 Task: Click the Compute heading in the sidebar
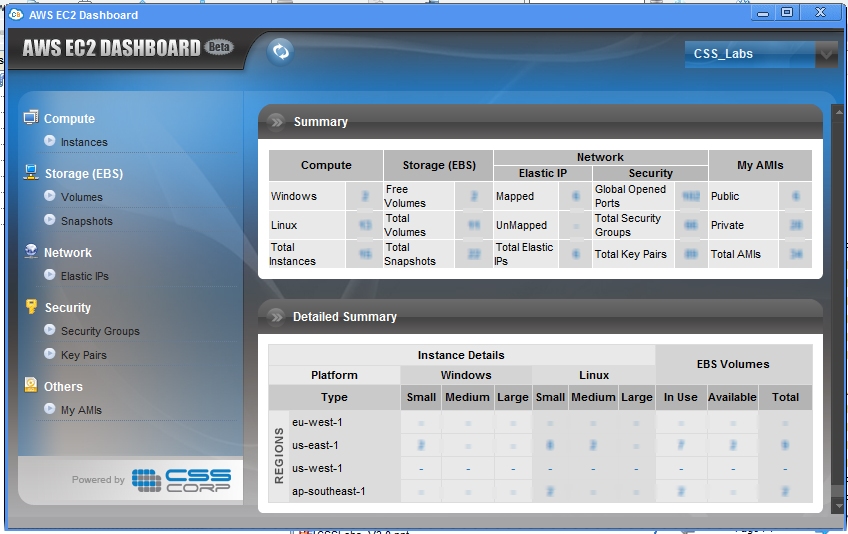click(69, 118)
